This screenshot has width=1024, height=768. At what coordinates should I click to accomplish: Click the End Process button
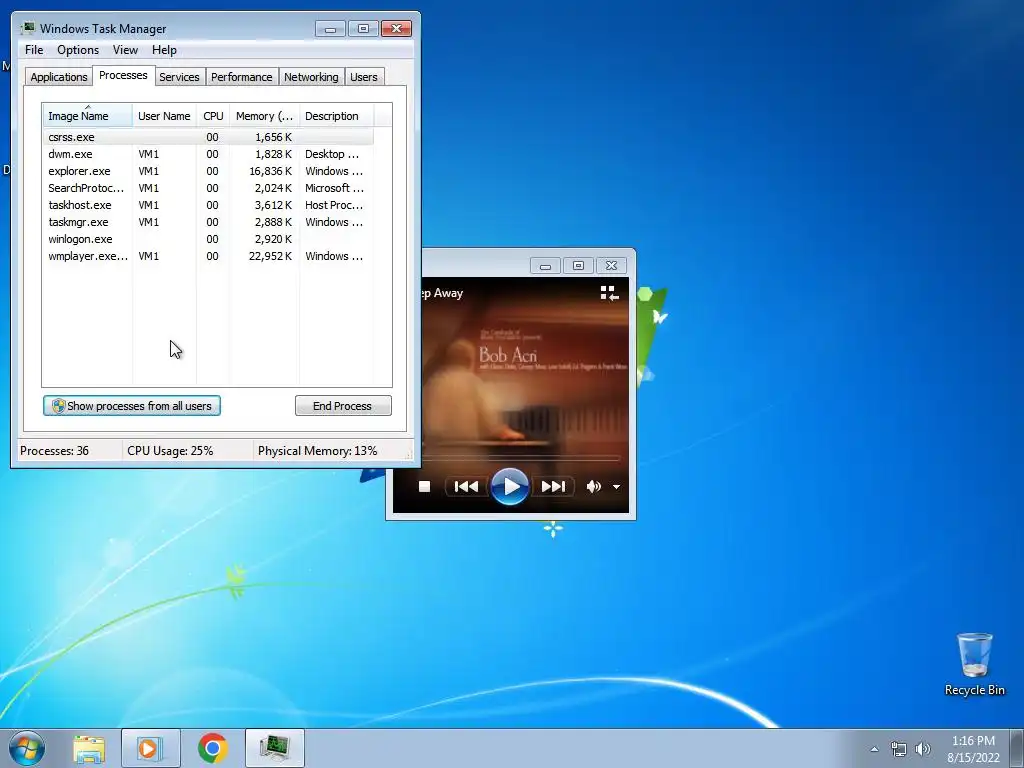tap(343, 406)
